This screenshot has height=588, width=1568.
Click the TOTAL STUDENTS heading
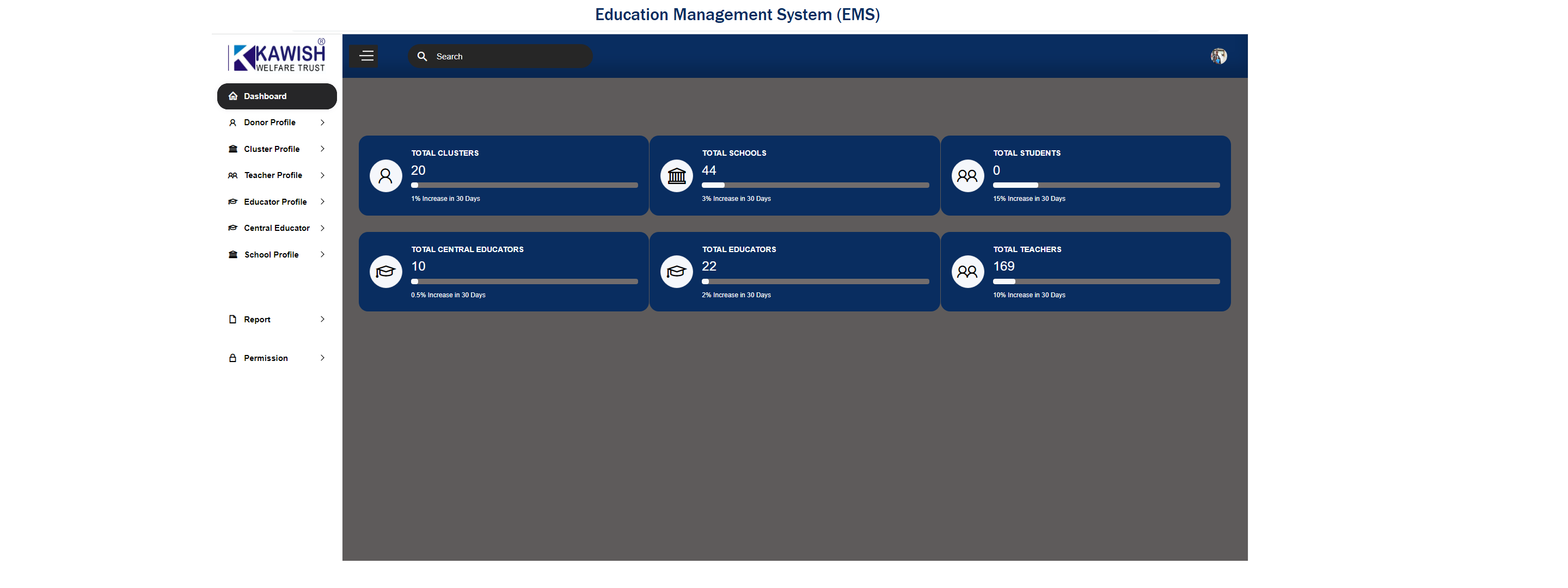[x=1027, y=154]
